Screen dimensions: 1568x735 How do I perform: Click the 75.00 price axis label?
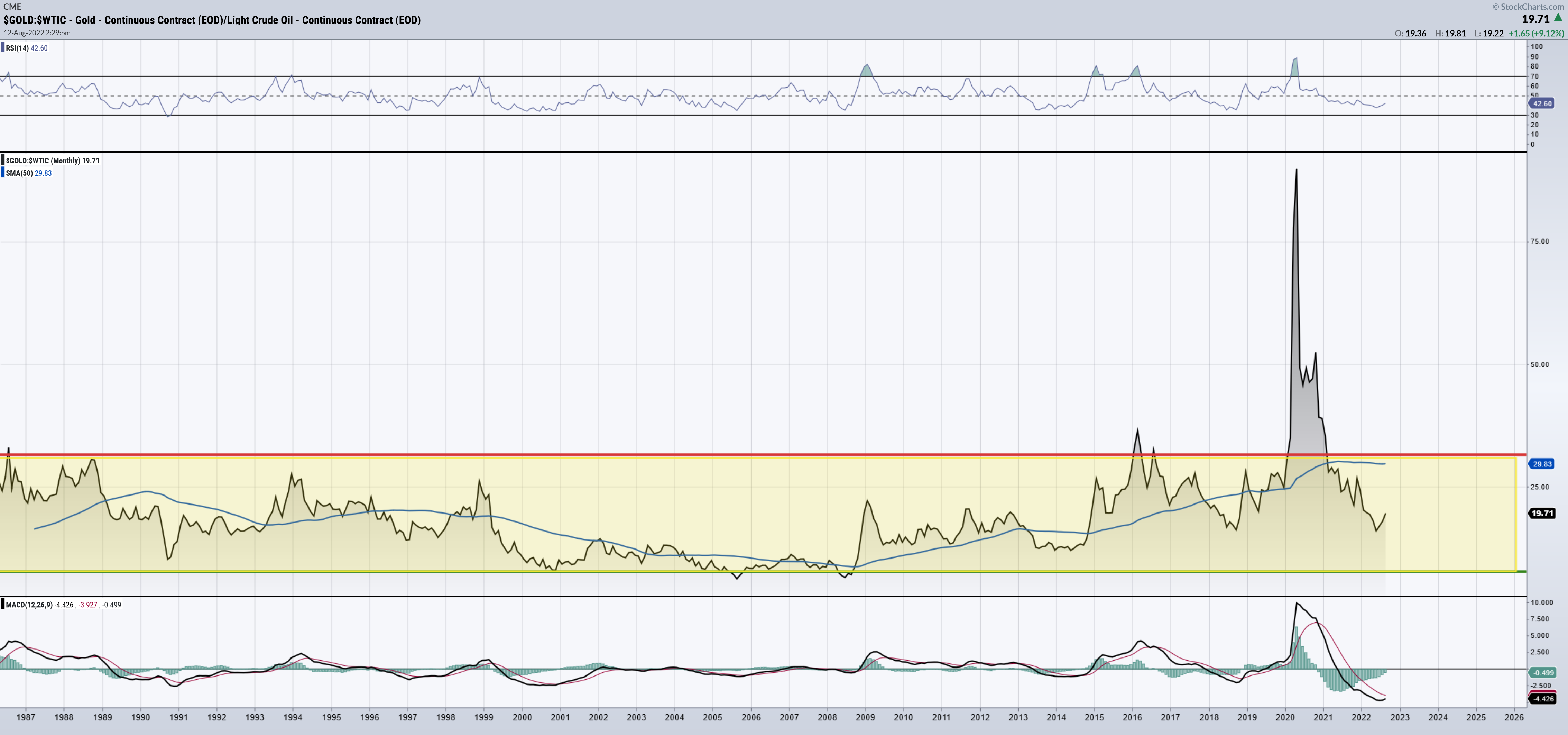pos(1539,242)
